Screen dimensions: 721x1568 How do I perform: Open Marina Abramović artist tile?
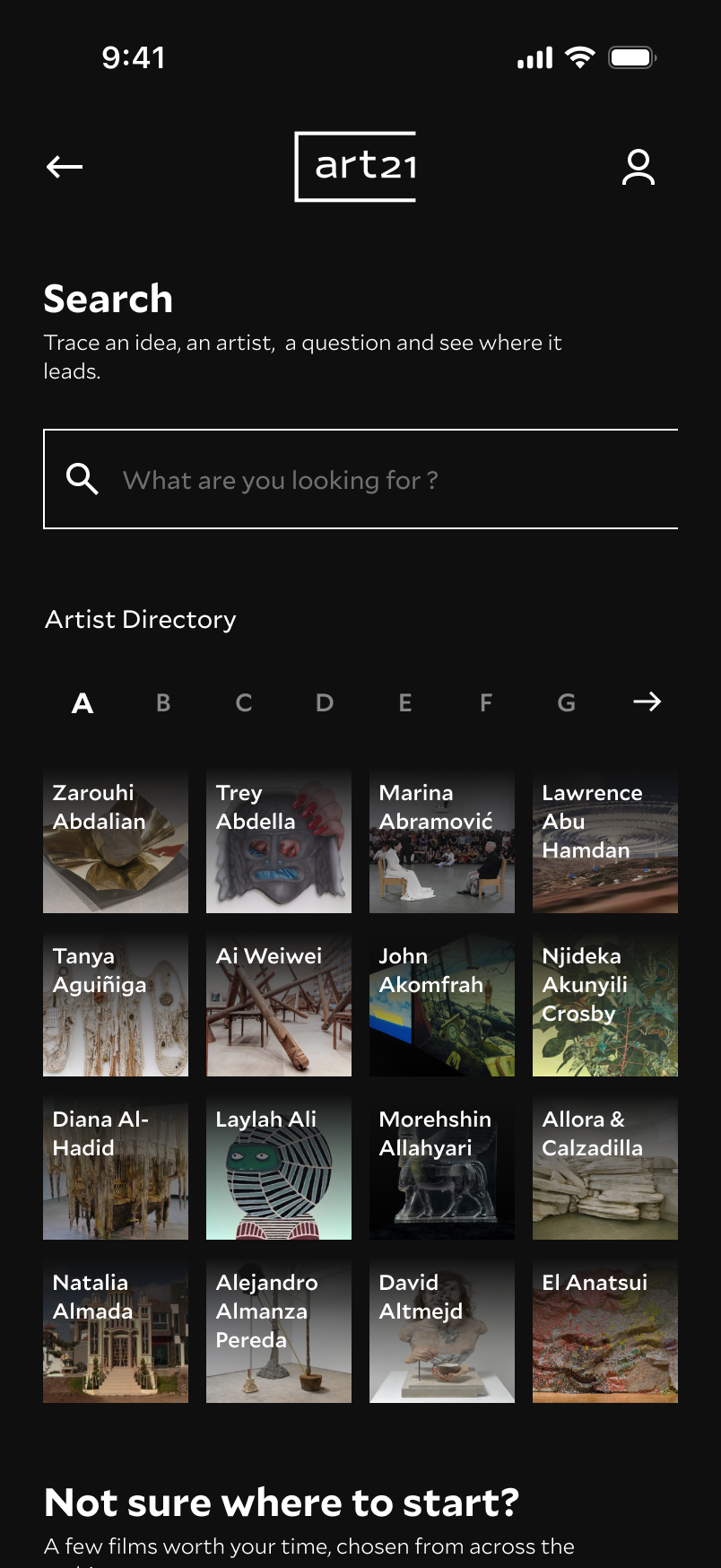pyautogui.click(x=442, y=841)
